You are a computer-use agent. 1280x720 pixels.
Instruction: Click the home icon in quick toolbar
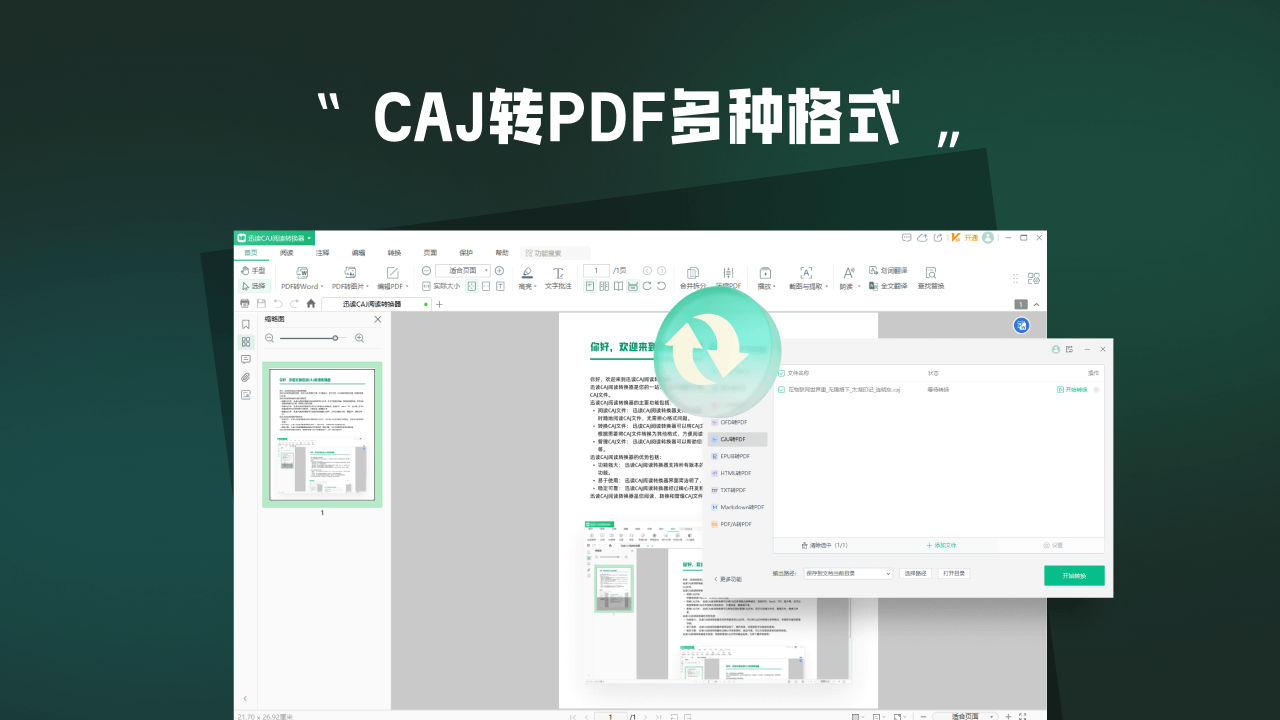point(311,303)
